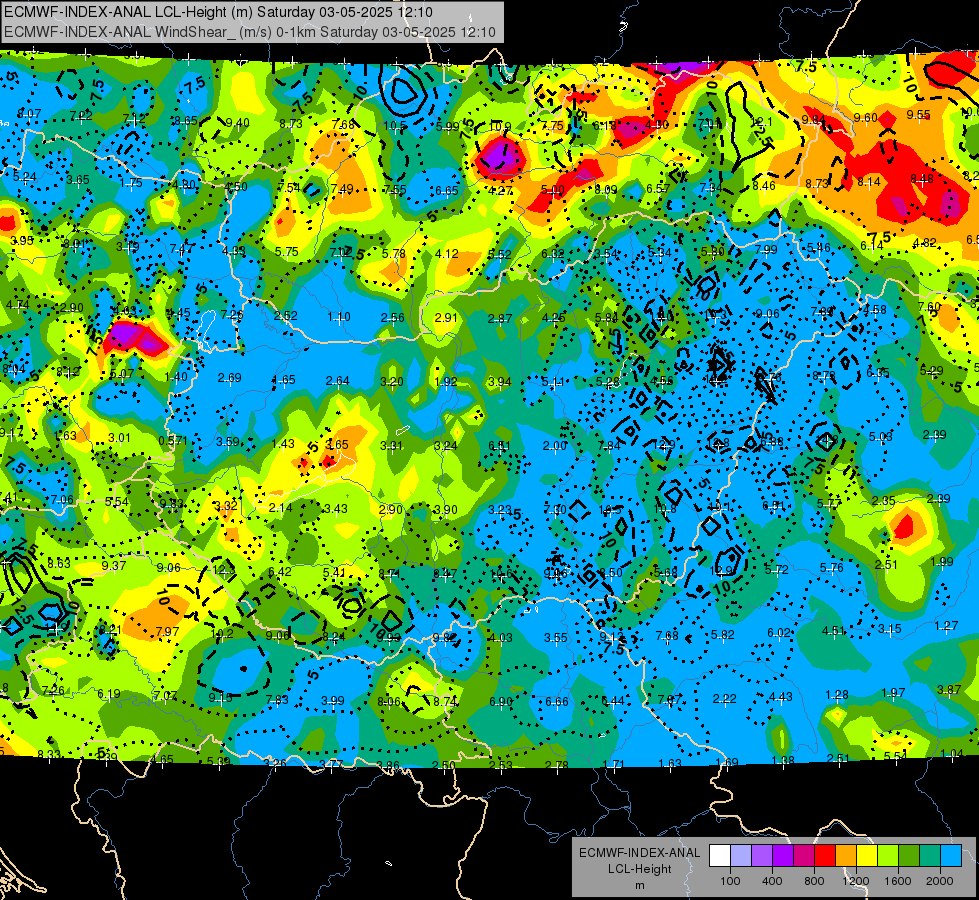Select the LCL-Height (m) title line at top
This screenshot has height=900, width=979.
click(219, 12)
